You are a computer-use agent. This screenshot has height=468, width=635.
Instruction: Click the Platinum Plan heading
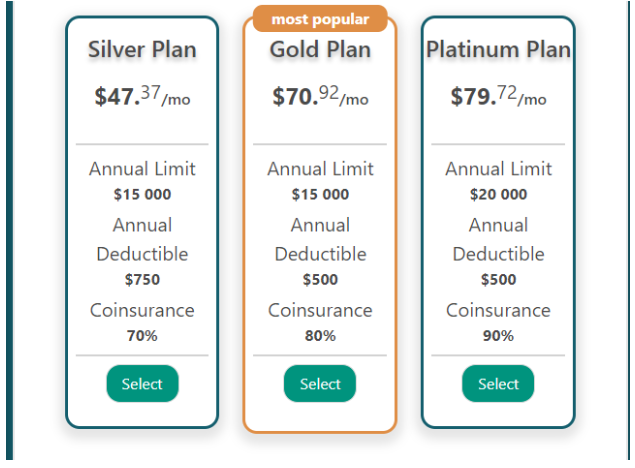(498, 49)
